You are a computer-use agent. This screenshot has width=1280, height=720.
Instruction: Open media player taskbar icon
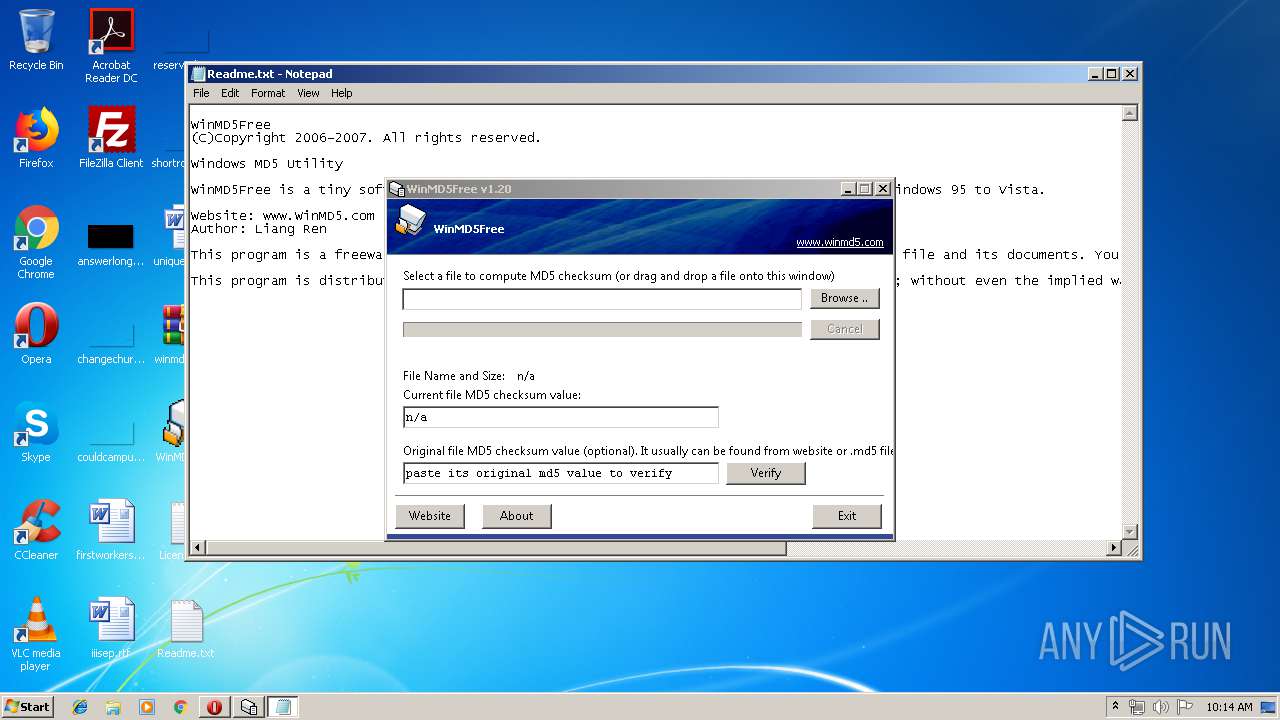(x=147, y=707)
